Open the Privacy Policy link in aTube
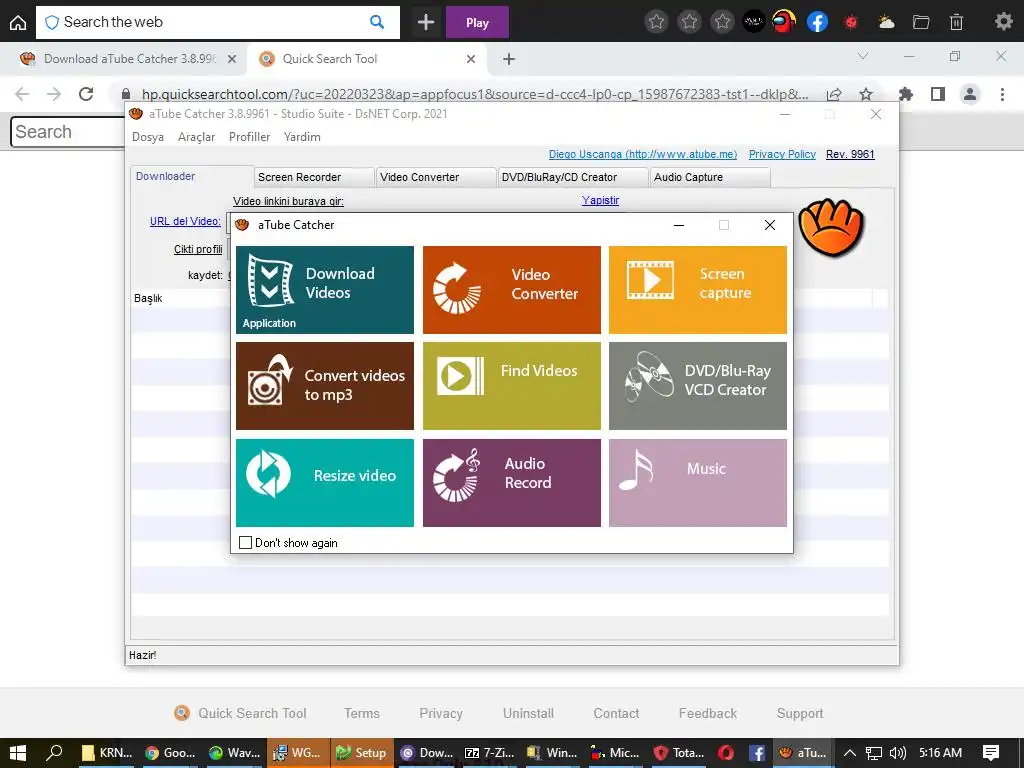 (782, 154)
